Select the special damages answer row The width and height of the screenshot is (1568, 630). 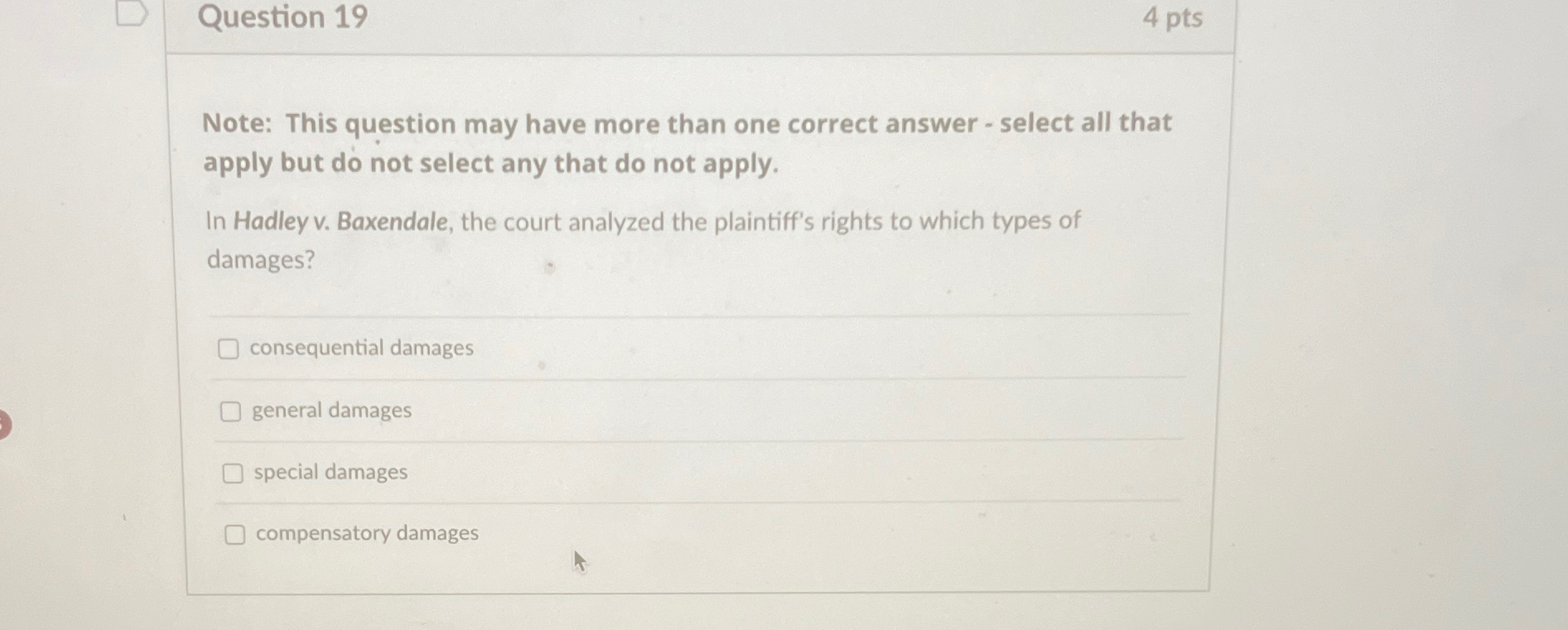pyautogui.click(x=329, y=473)
